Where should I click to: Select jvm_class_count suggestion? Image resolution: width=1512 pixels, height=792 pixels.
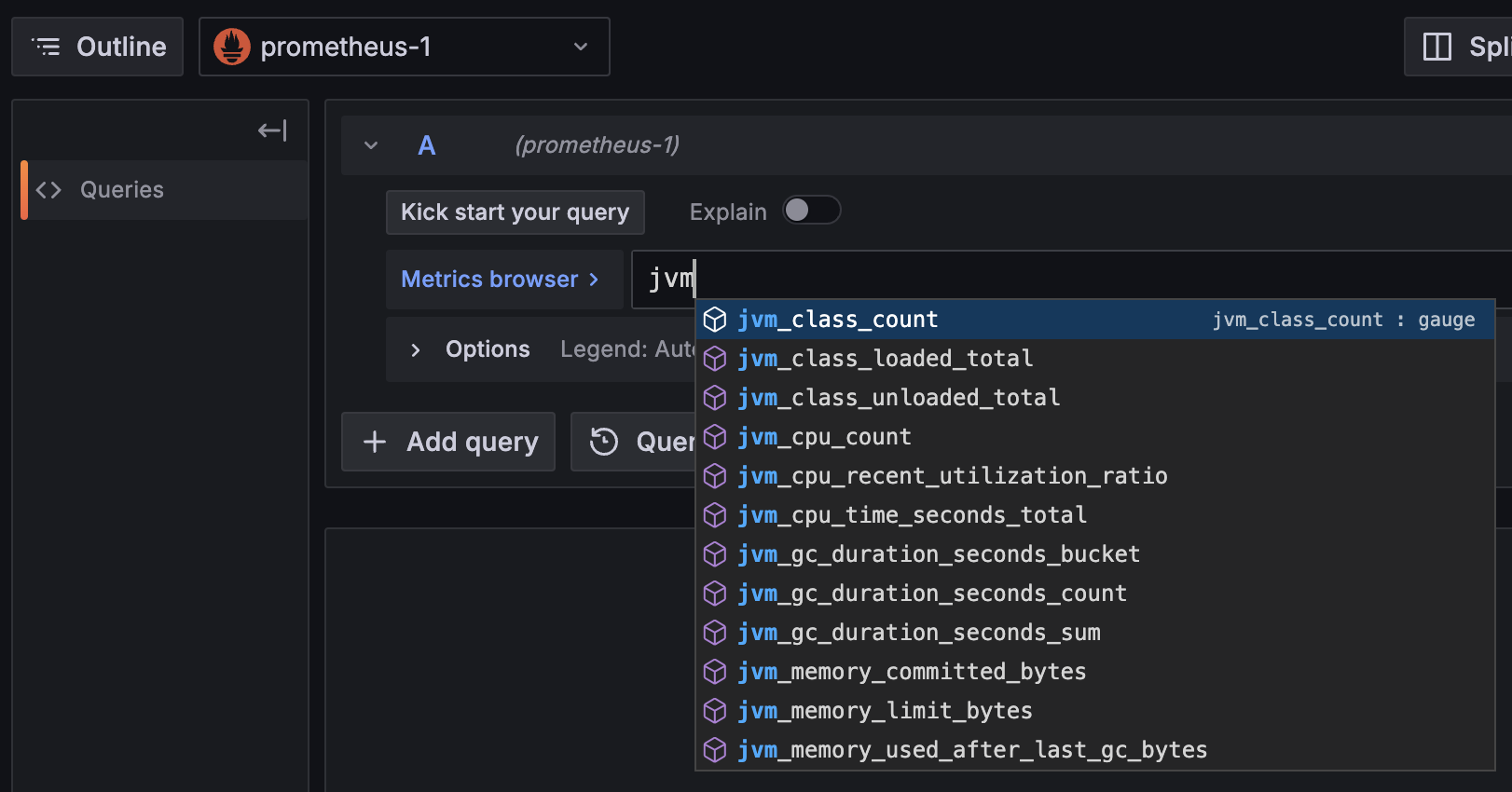coord(1095,320)
